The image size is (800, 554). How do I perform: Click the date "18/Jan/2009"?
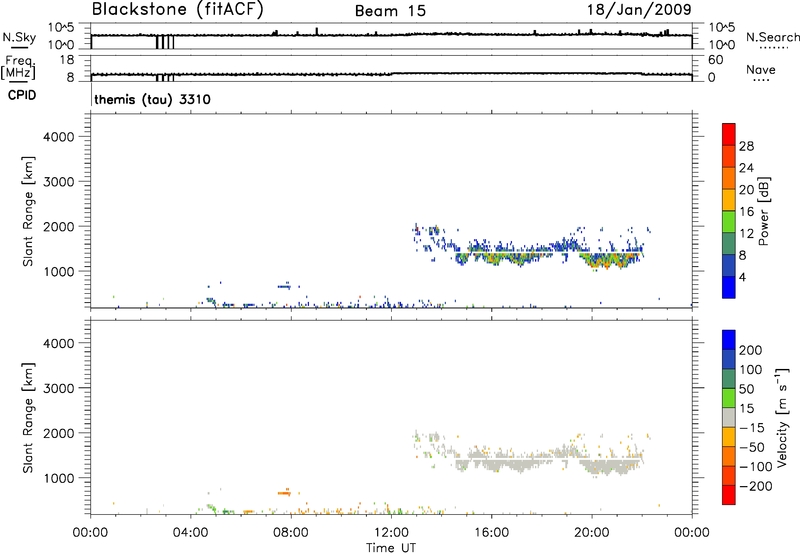click(639, 10)
